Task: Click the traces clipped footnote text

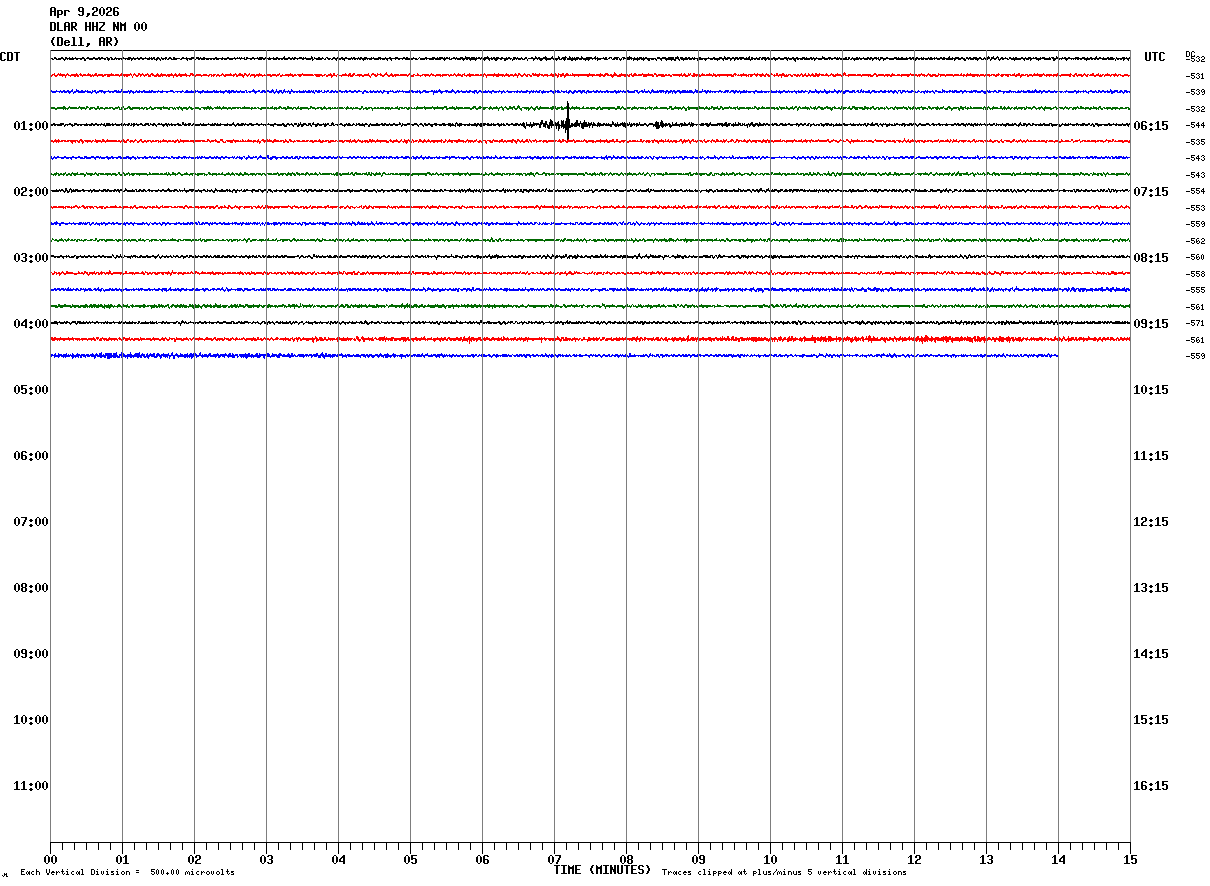Action: pyautogui.click(x=784, y=873)
